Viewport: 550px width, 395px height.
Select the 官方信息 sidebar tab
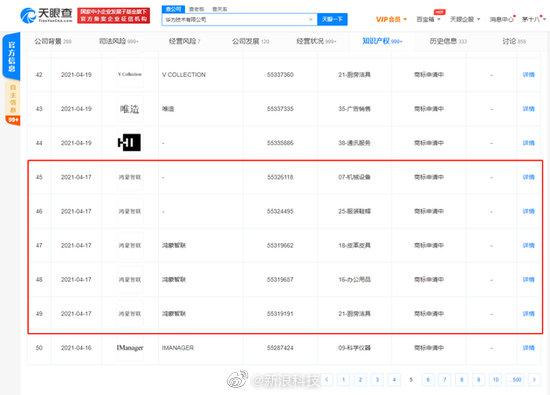pyautogui.click(x=12, y=56)
